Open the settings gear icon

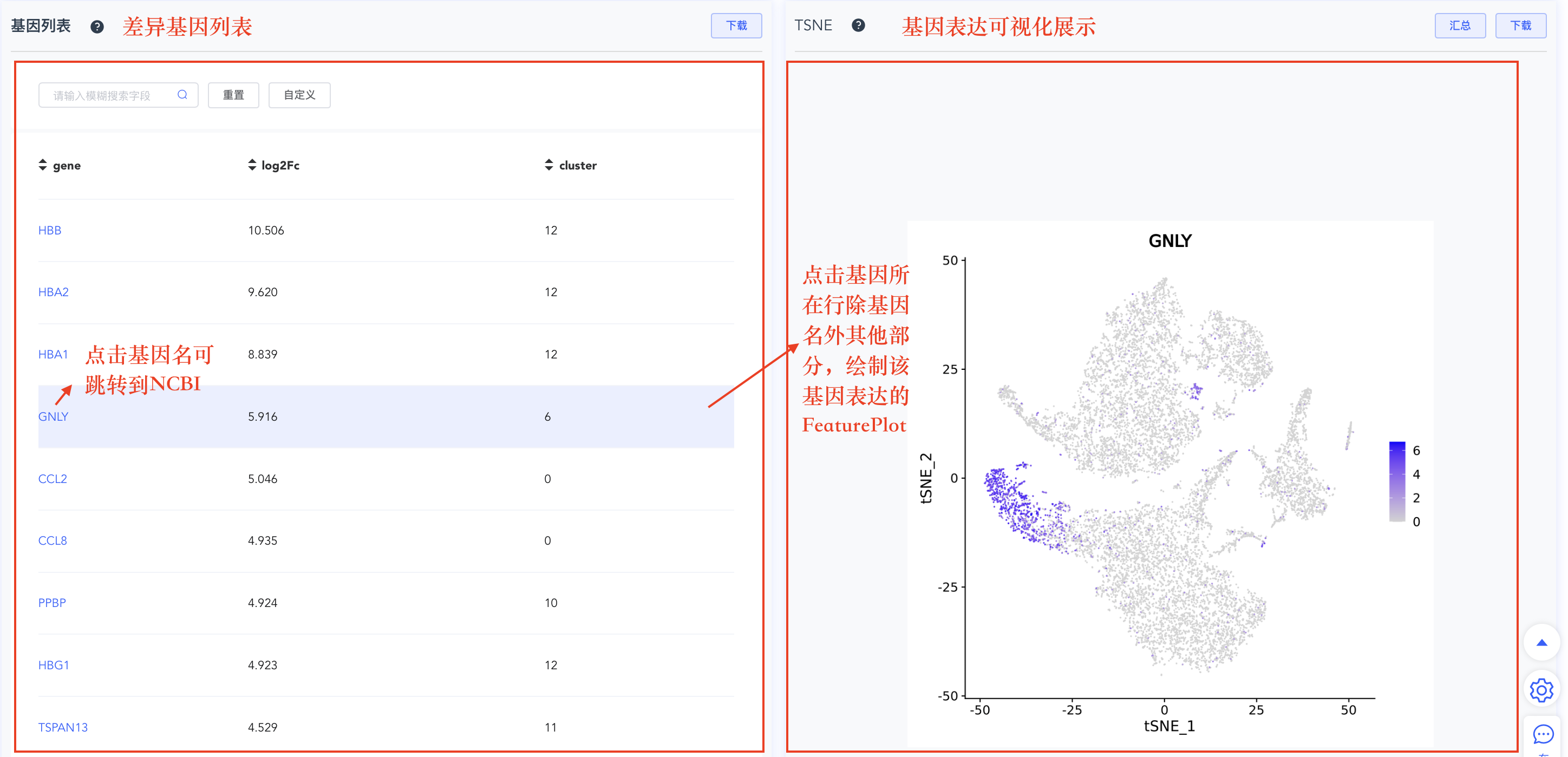click(1542, 691)
